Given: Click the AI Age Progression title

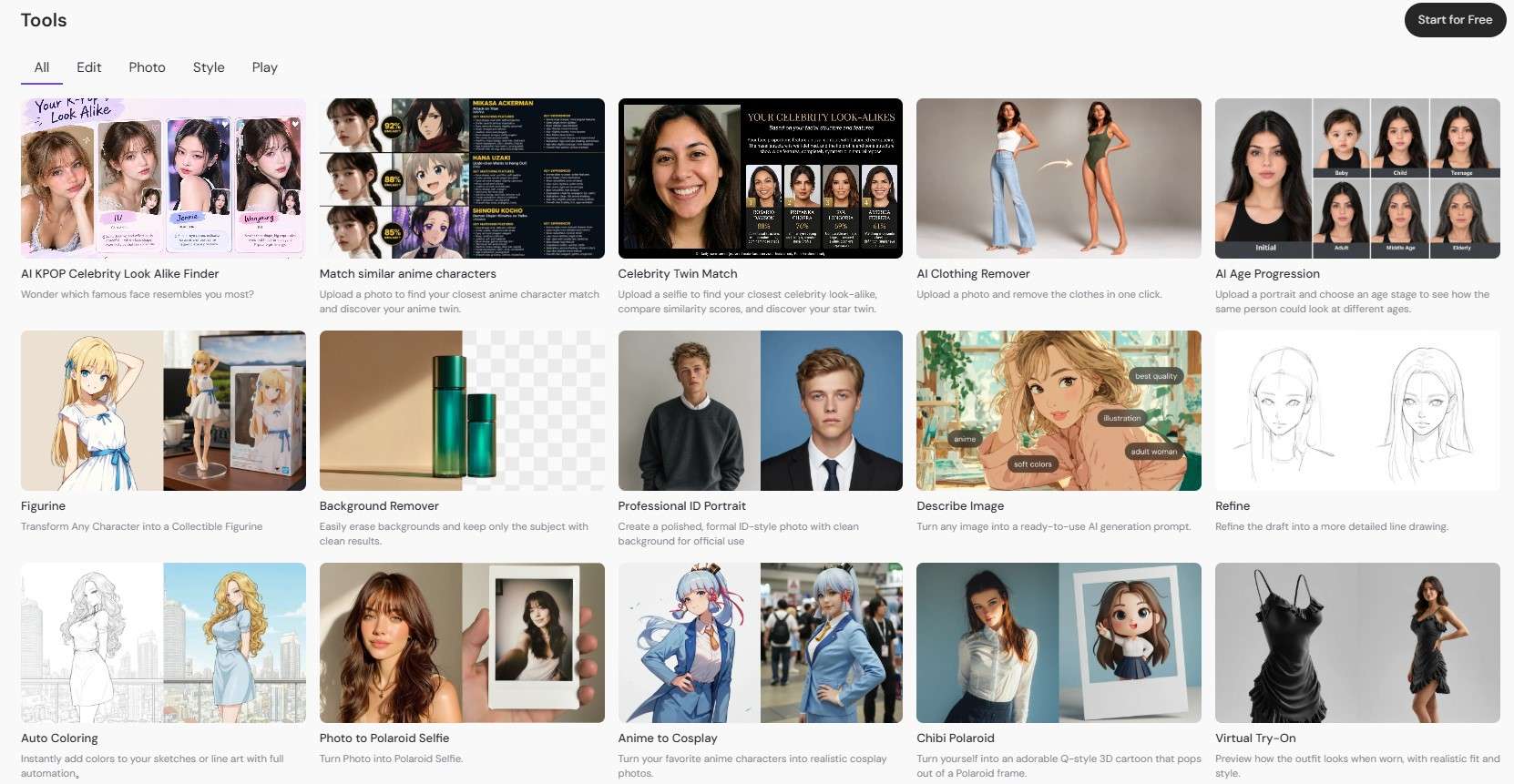Looking at the screenshot, I should 1267,274.
